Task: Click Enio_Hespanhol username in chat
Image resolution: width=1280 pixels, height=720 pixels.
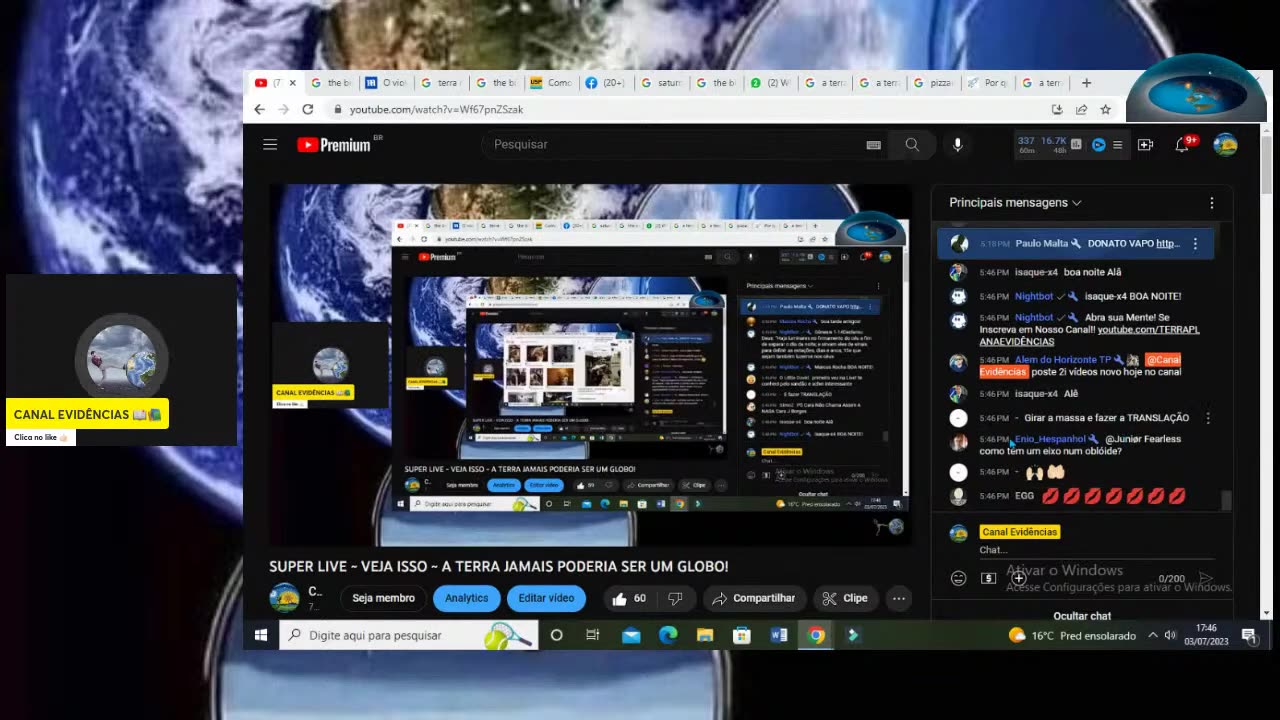Action: pyautogui.click(x=1050, y=439)
